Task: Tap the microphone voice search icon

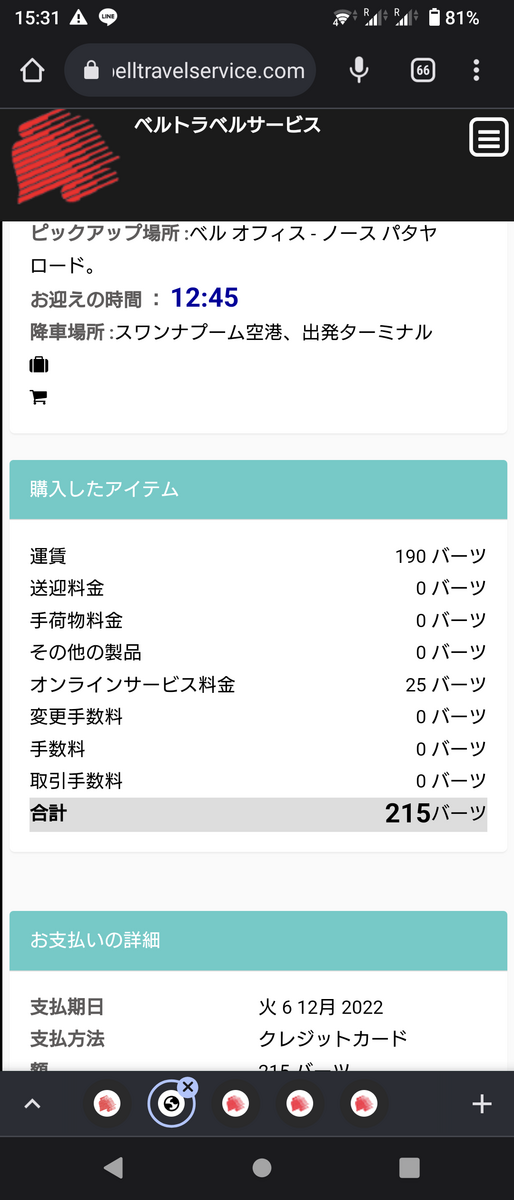Action: tap(359, 70)
